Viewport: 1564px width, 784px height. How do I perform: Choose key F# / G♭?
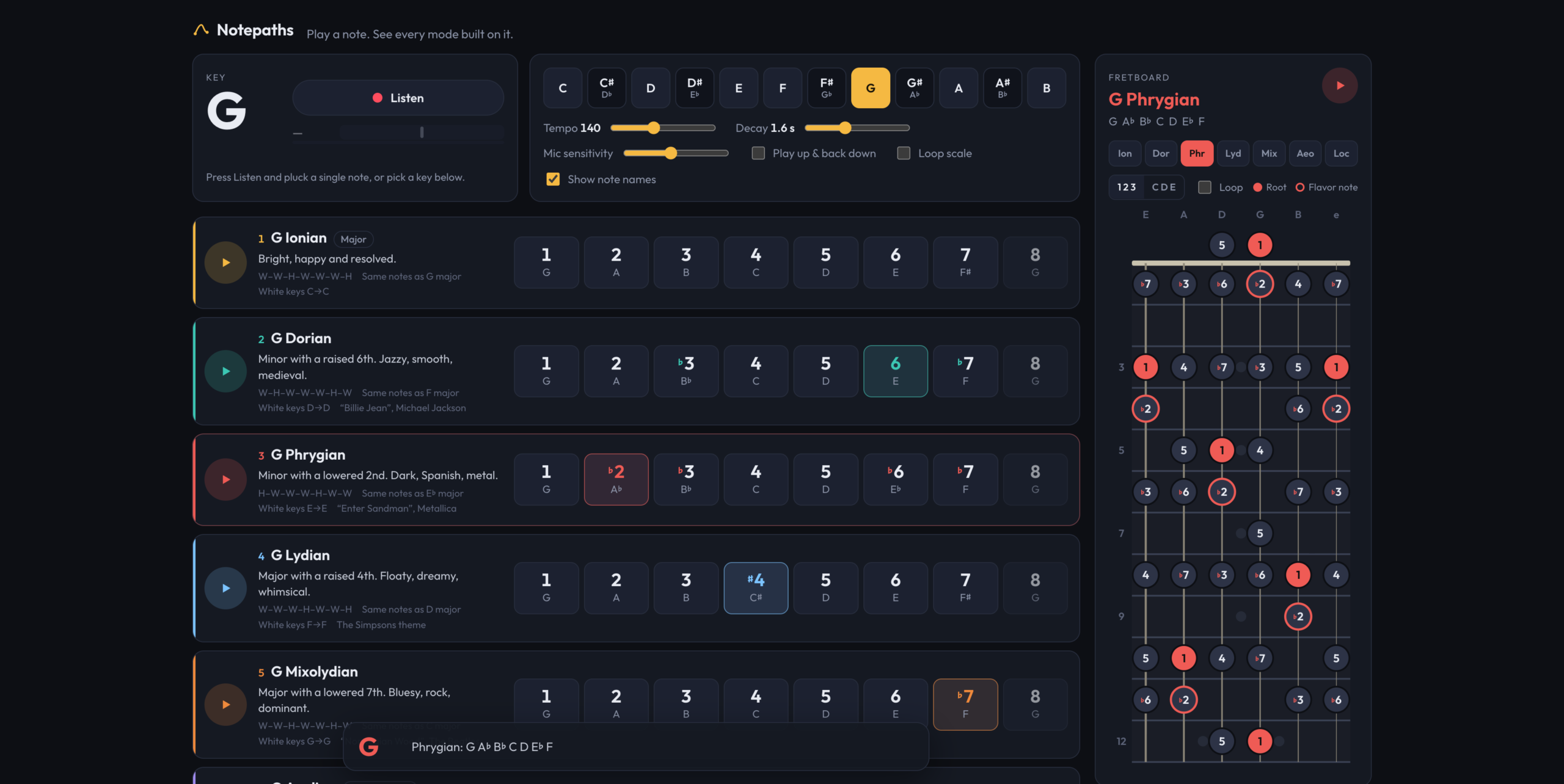point(827,88)
